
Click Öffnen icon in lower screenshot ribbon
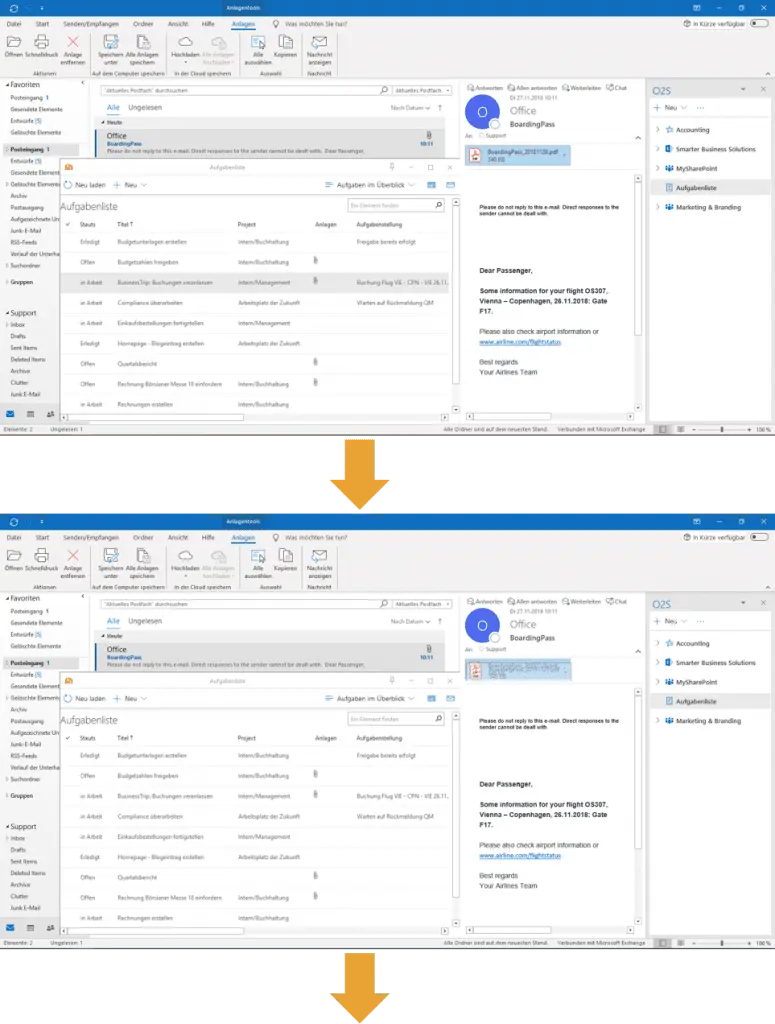[14, 556]
